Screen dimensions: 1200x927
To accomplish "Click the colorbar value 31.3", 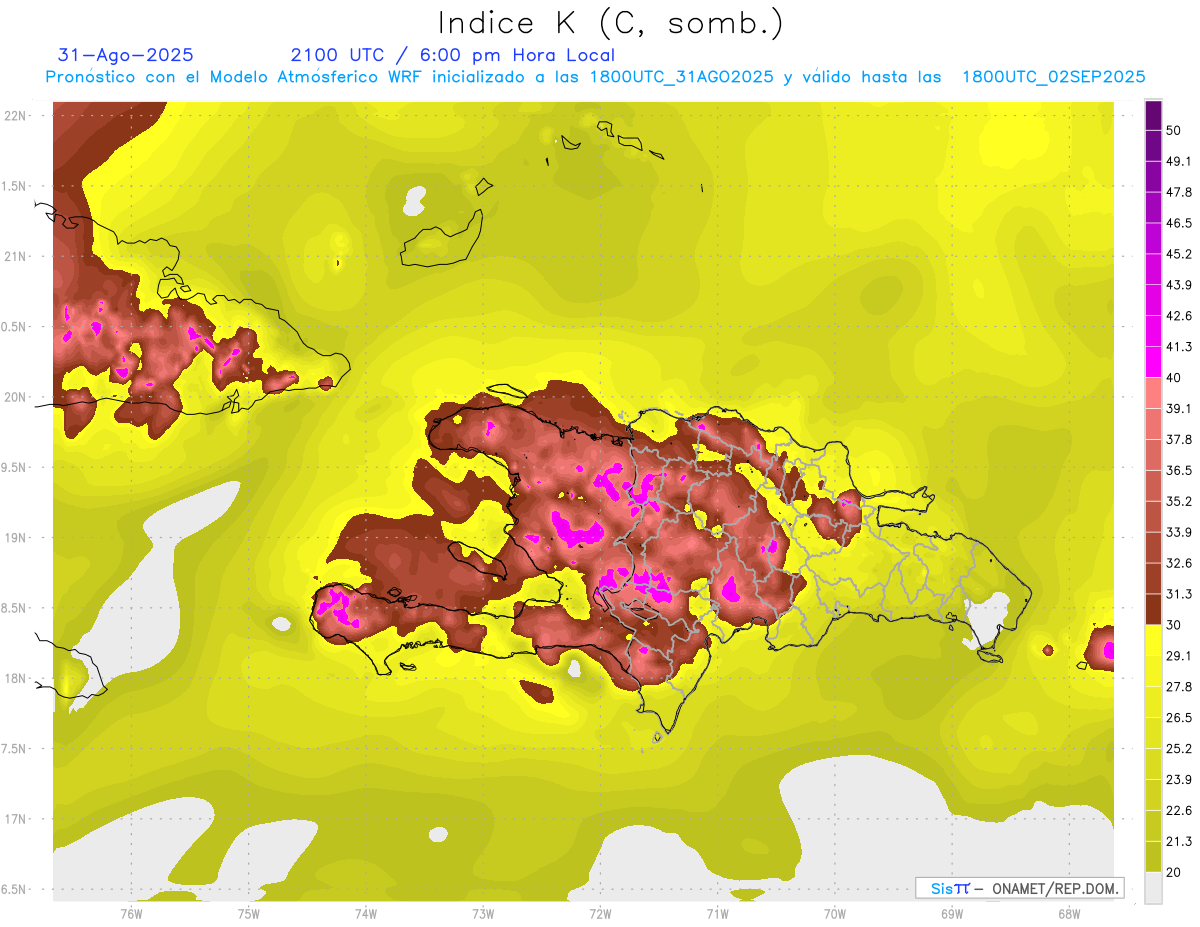I will 1178,594.
